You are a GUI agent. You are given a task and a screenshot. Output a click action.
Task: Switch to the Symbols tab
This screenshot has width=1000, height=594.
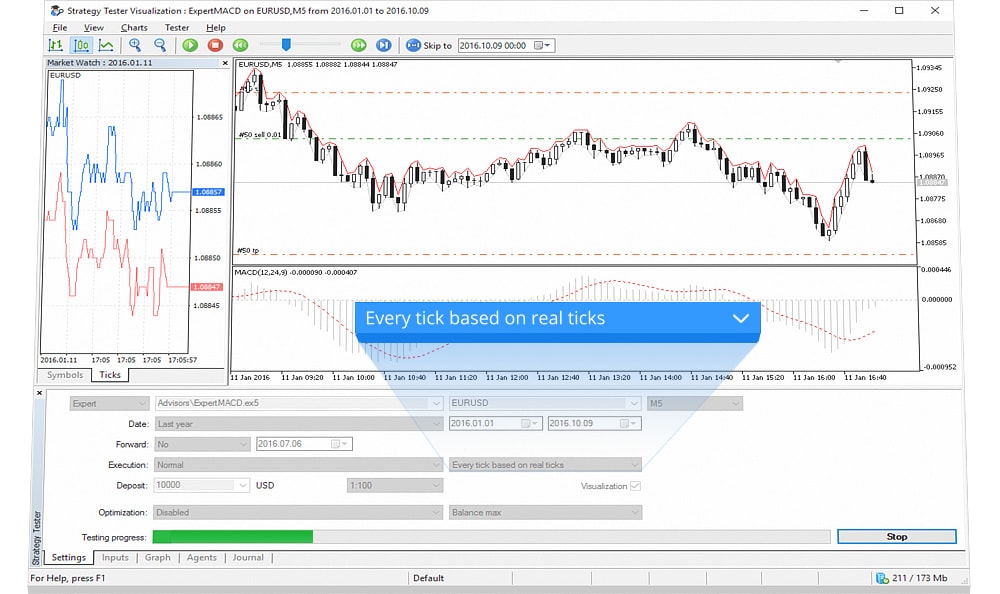[65, 375]
